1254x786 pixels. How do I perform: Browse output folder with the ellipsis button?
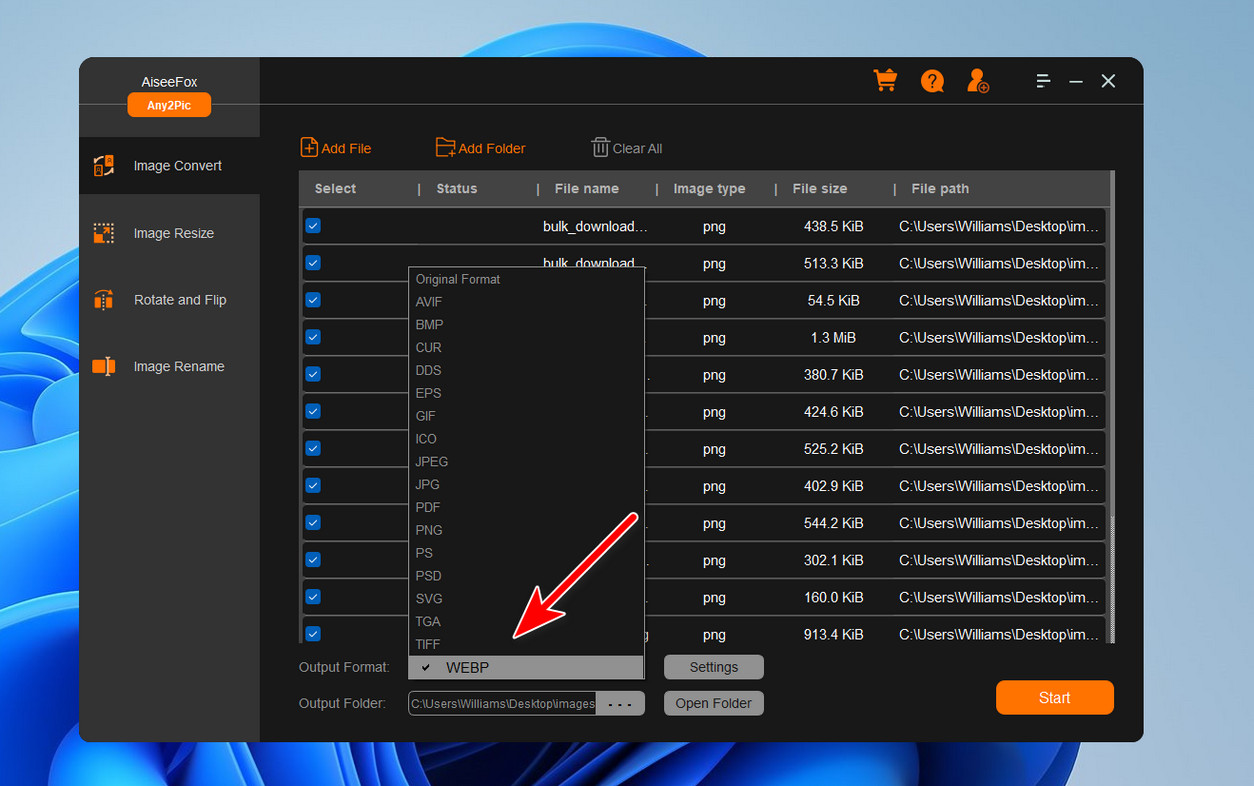point(620,704)
